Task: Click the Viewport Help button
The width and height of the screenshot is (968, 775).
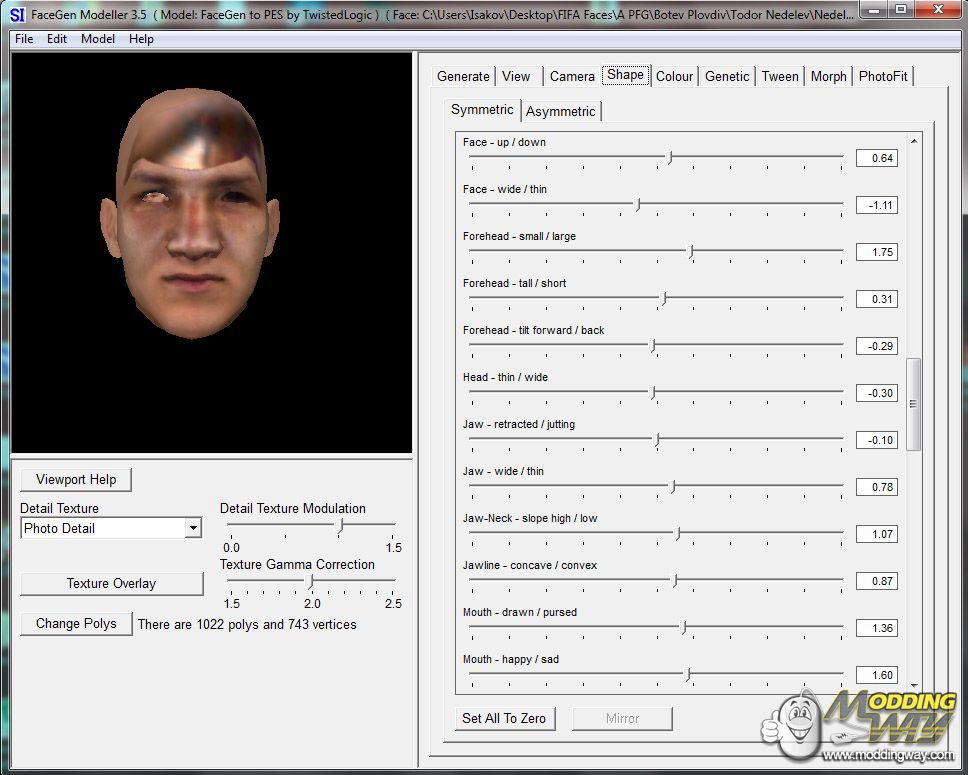Action: [76, 480]
